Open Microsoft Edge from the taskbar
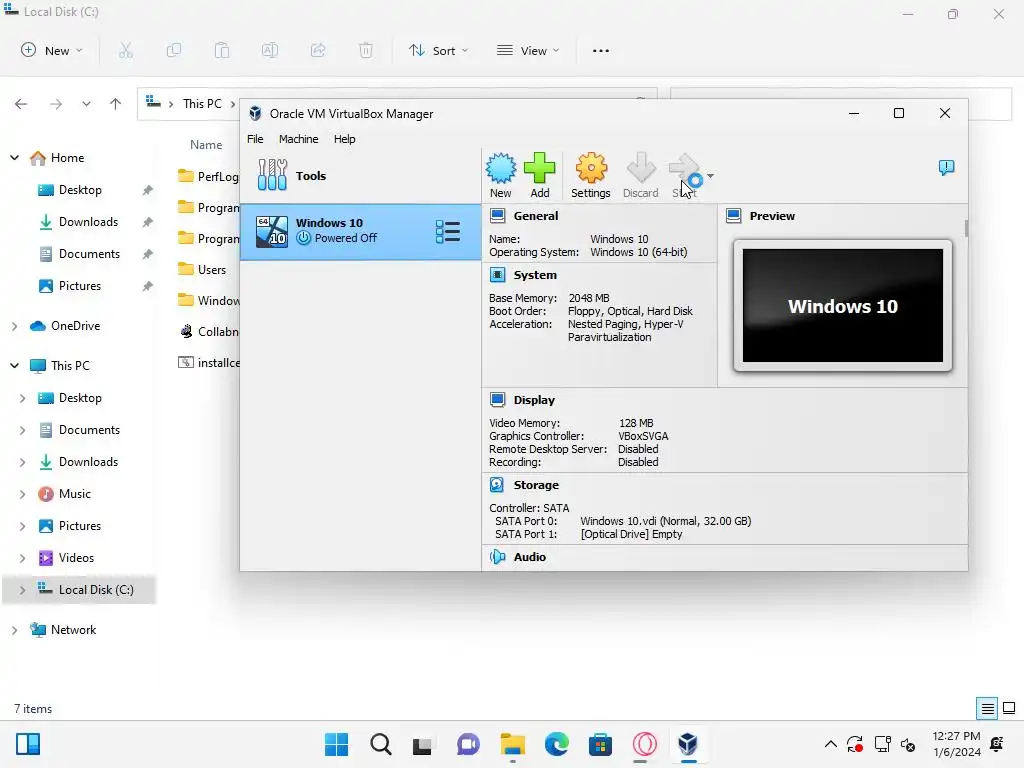Image resolution: width=1024 pixels, height=768 pixels. (556, 744)
